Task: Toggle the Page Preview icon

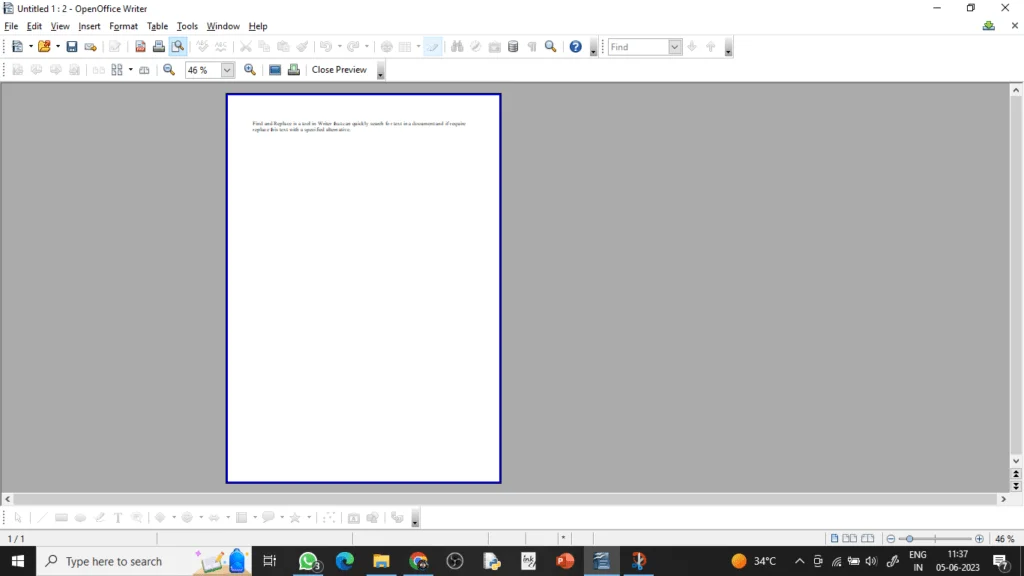Action: (178, 47)
